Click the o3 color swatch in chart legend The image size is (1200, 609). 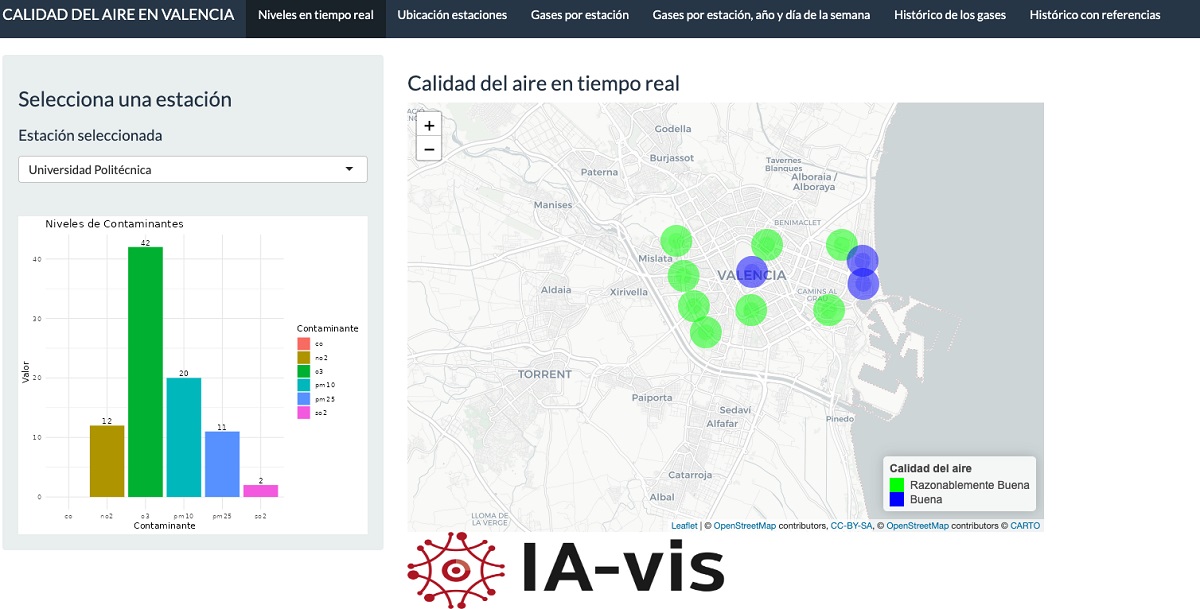pos(305,369)
